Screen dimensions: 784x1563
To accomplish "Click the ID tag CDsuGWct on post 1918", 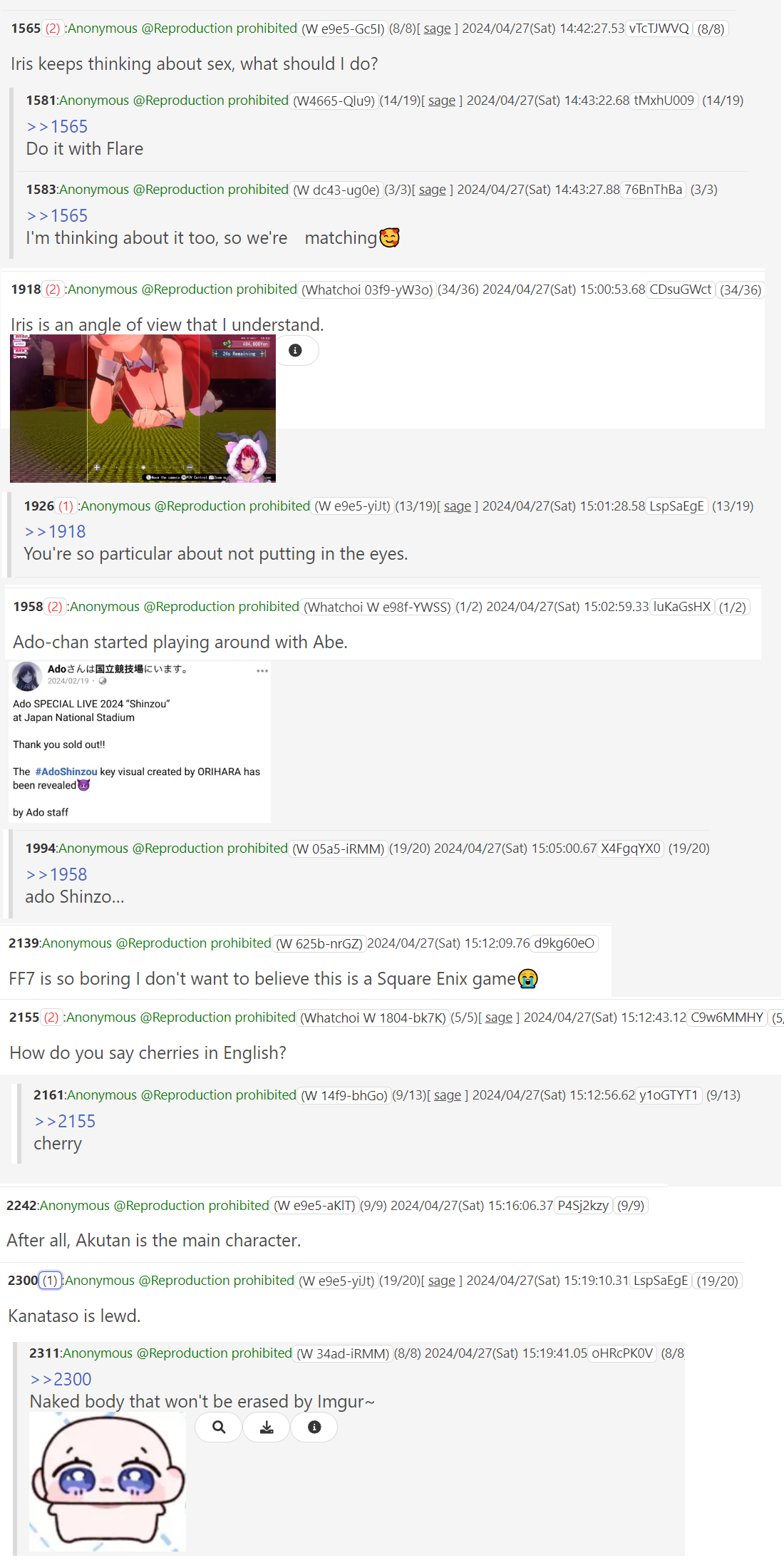I will coord(681,289).
